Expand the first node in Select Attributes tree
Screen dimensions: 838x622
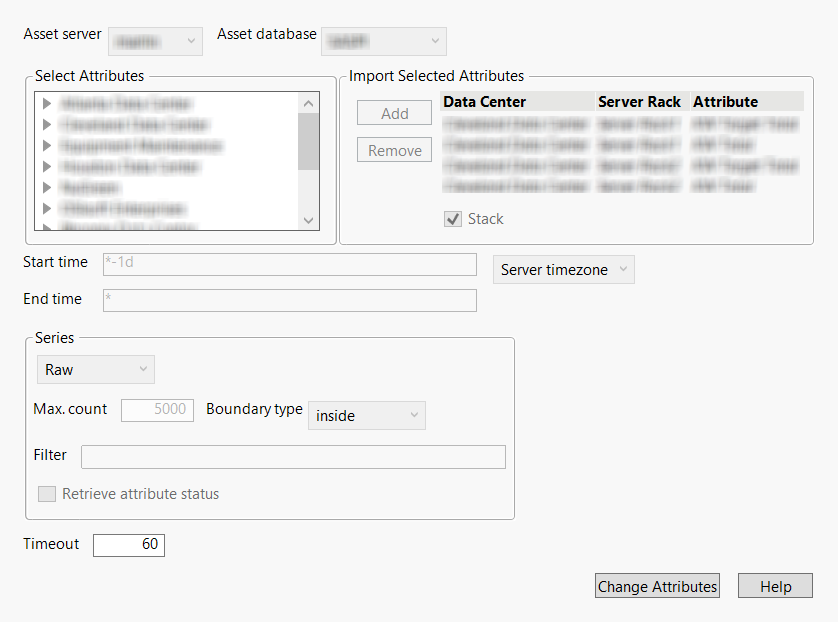(46, 101)
